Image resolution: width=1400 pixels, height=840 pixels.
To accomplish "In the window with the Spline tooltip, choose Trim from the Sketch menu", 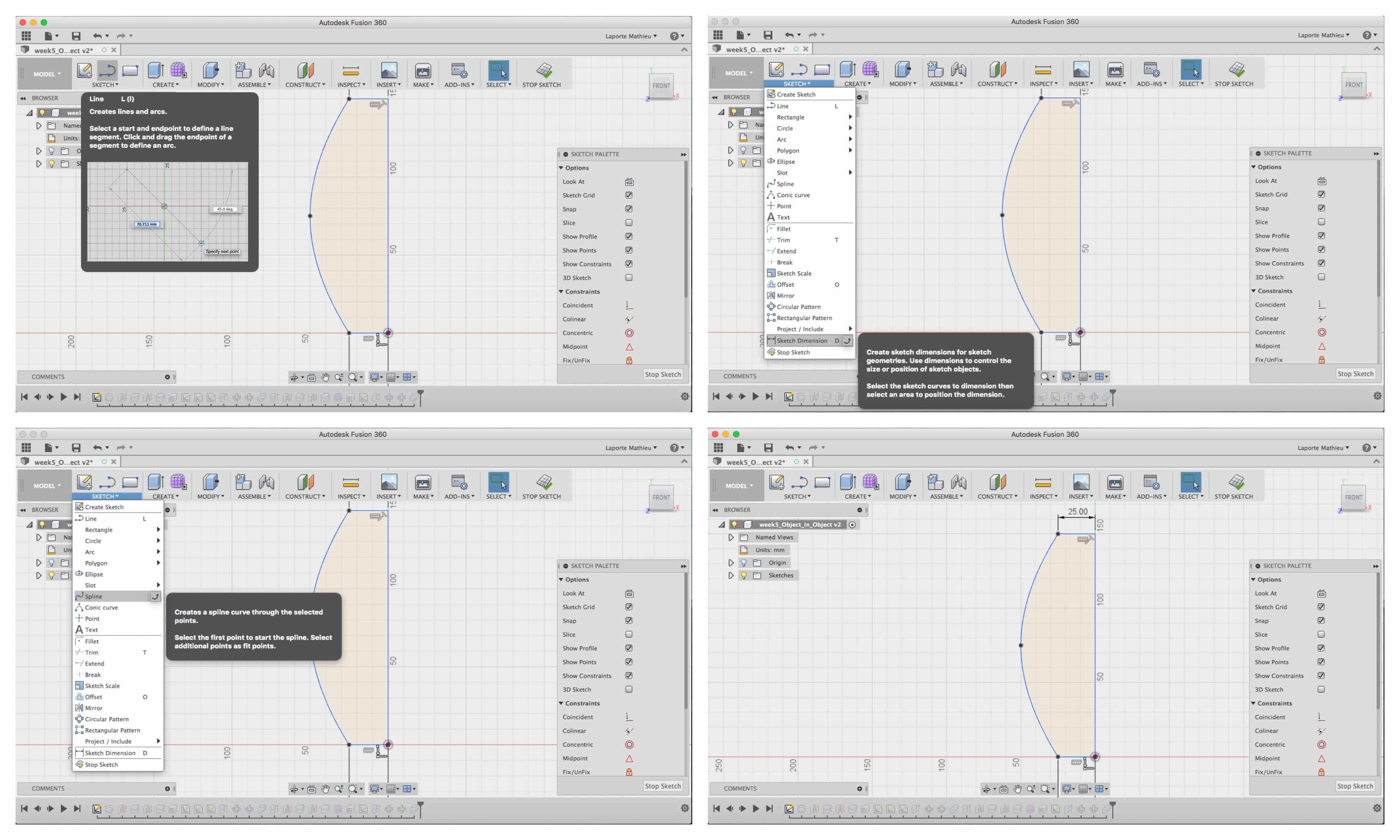I will [x=118, y=652].
